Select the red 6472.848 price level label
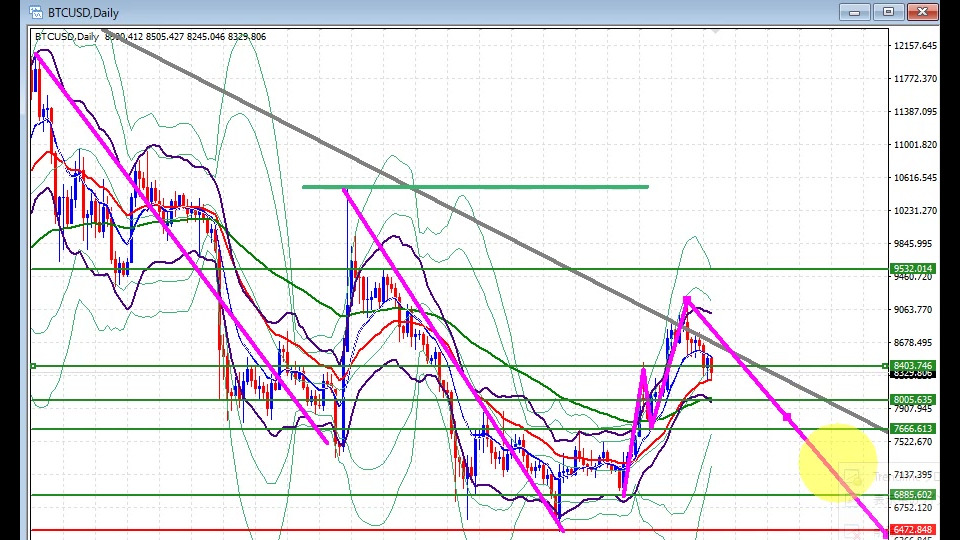Viewport: 960px width, 540px height. point(913,530)
